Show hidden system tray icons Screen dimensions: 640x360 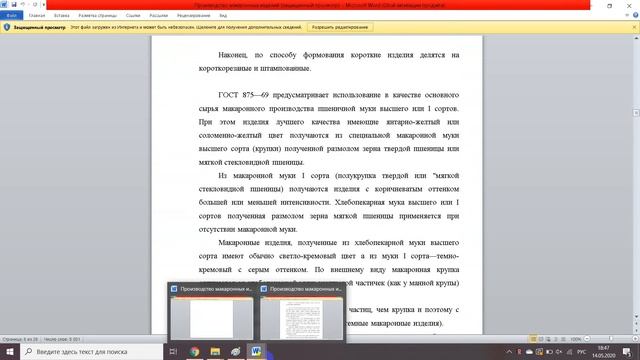(x=509, y=352)
